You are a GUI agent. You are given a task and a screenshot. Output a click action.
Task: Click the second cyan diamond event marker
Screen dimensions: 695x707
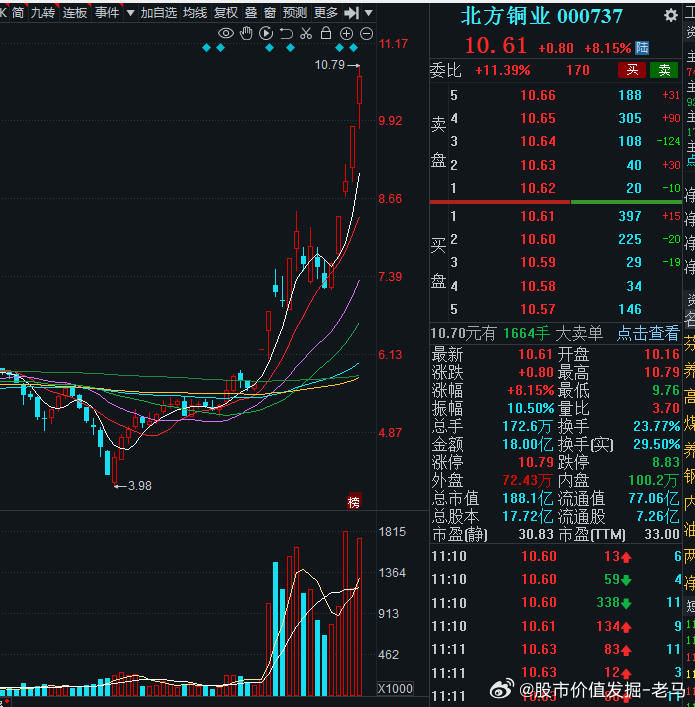point(221,48)
